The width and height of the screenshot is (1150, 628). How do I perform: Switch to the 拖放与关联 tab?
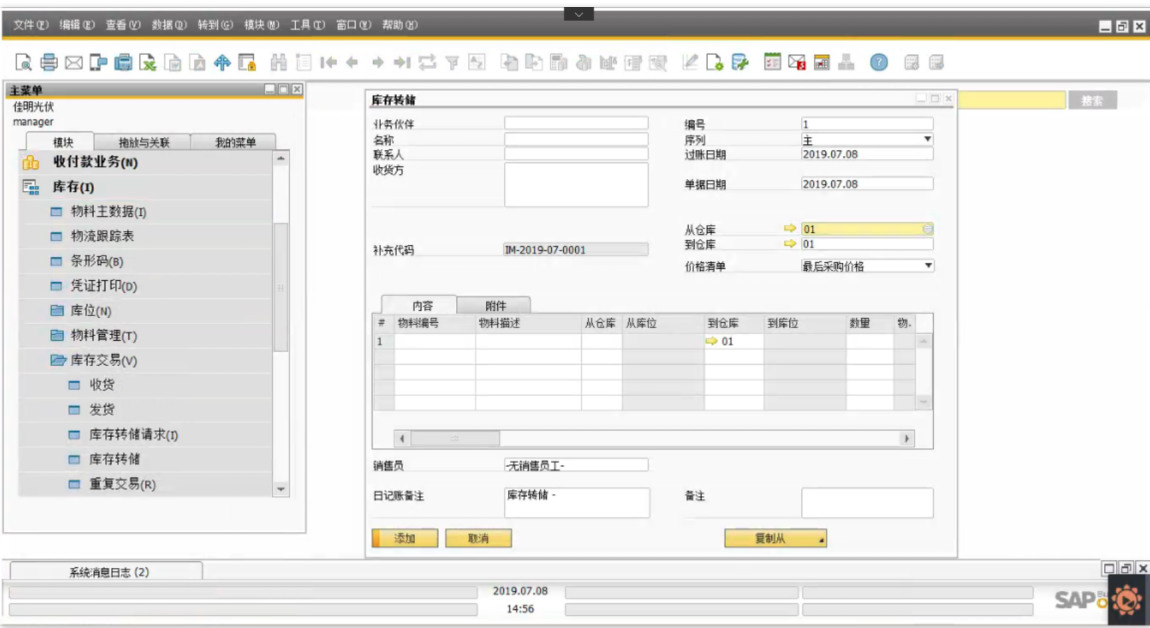coord(144,142)
